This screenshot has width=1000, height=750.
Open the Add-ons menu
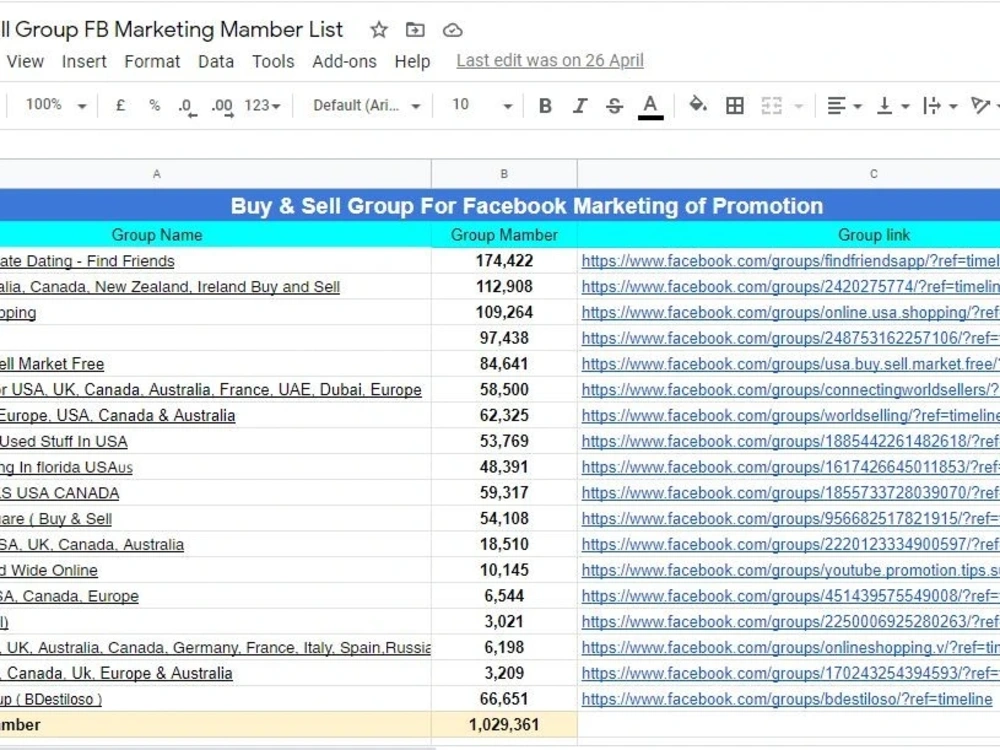344,61
